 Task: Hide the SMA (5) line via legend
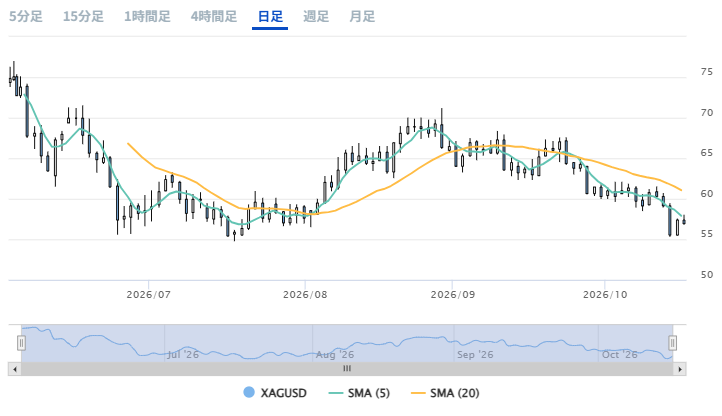359,393
